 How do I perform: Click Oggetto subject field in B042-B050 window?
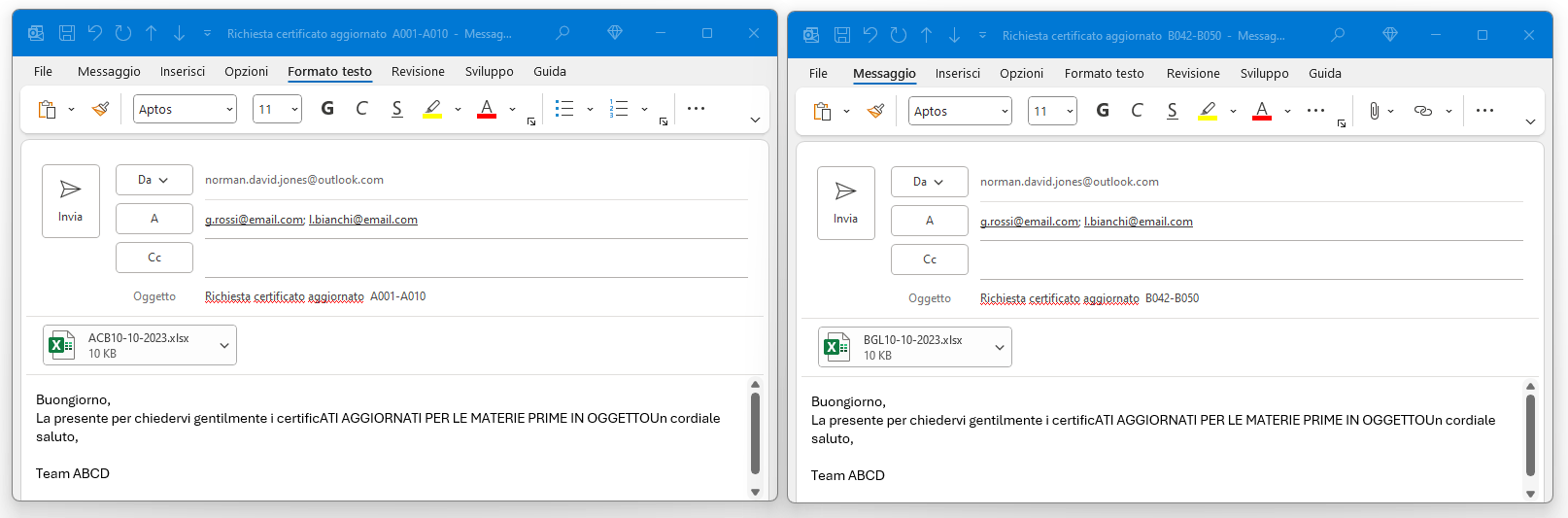click(1251, 298)
